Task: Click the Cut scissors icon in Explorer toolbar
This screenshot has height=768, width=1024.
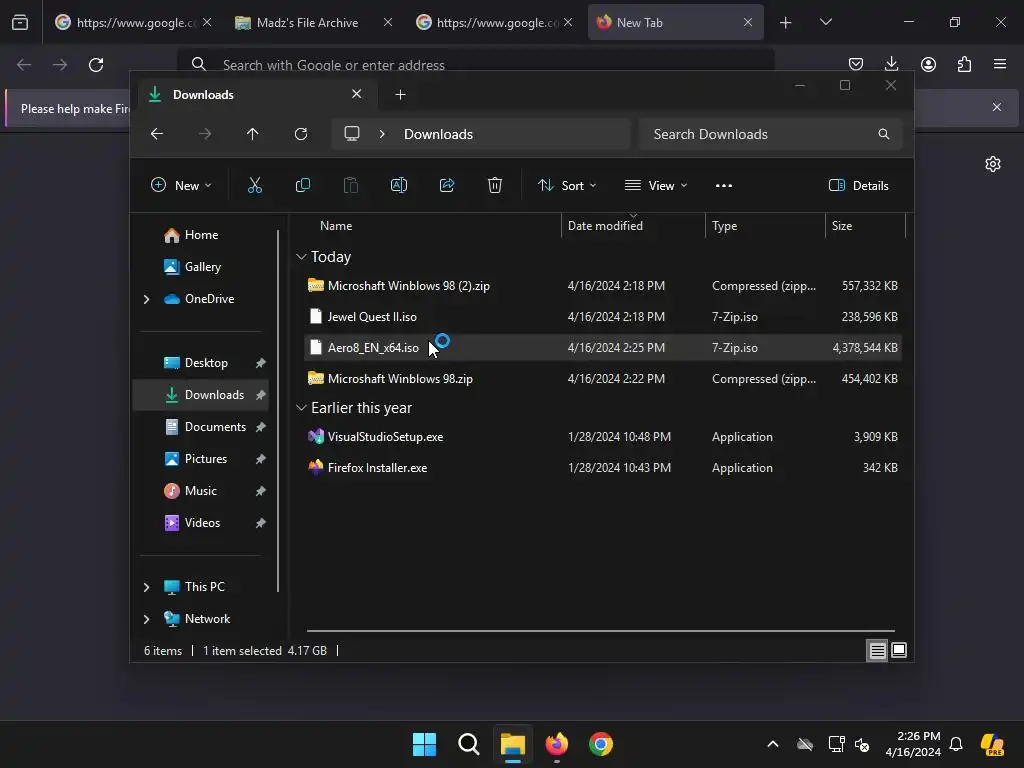Action: (255, 185)
